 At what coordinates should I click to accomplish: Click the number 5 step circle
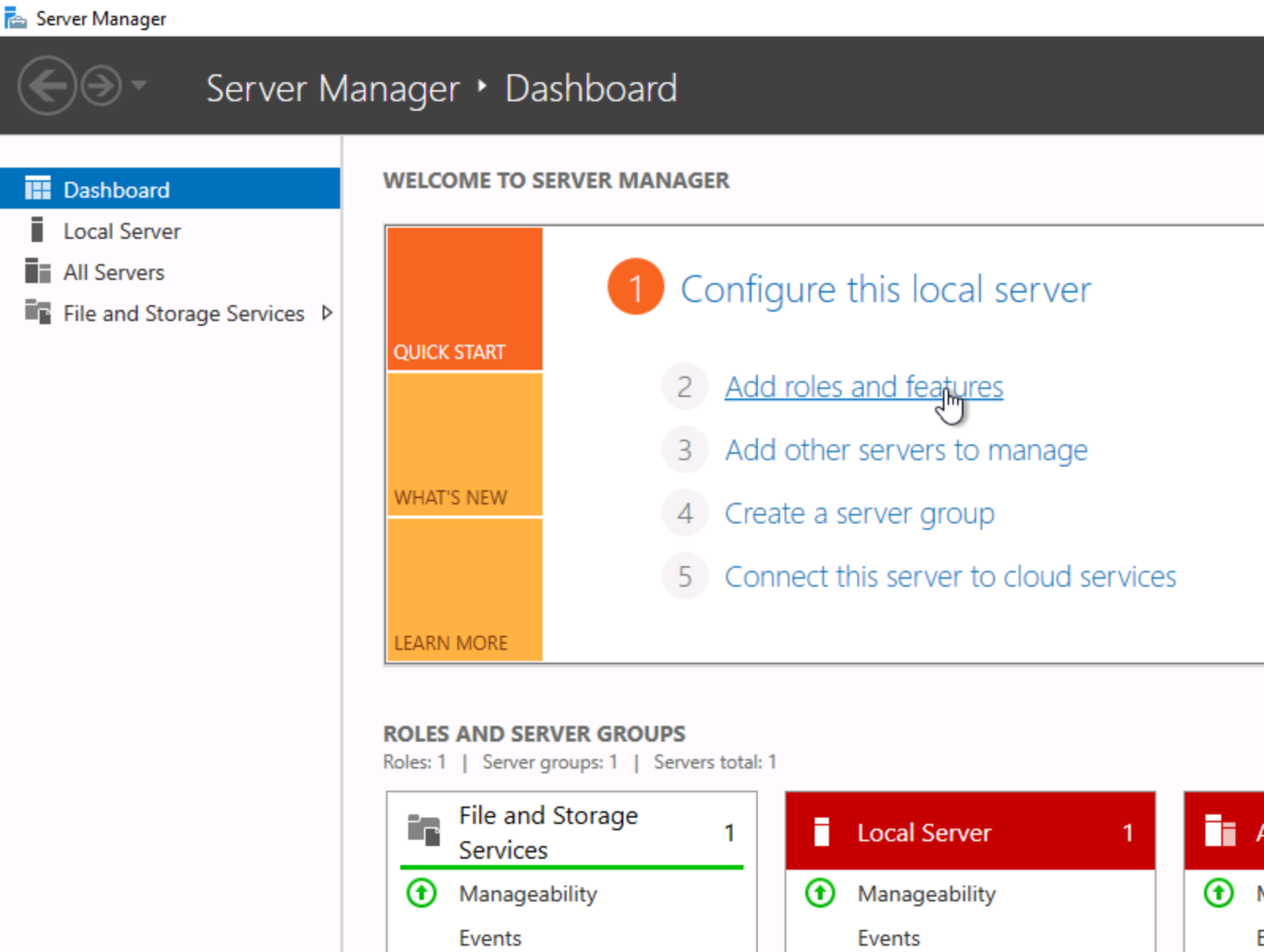(684, 576)
